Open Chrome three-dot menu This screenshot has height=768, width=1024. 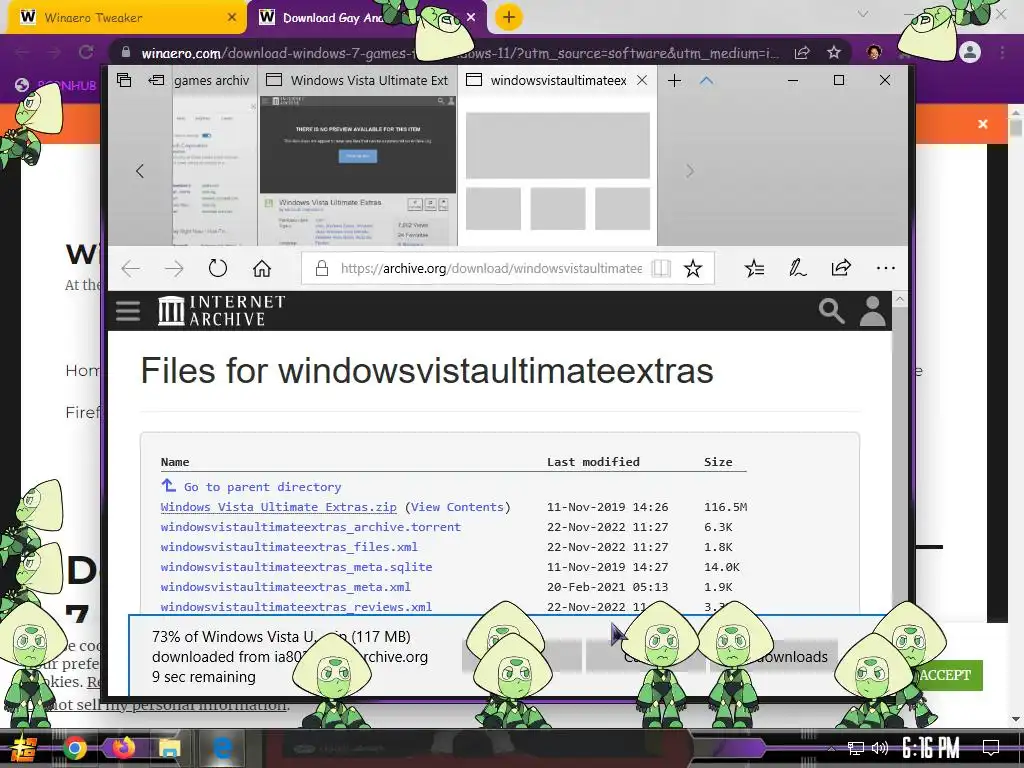tap(1002, 52)
